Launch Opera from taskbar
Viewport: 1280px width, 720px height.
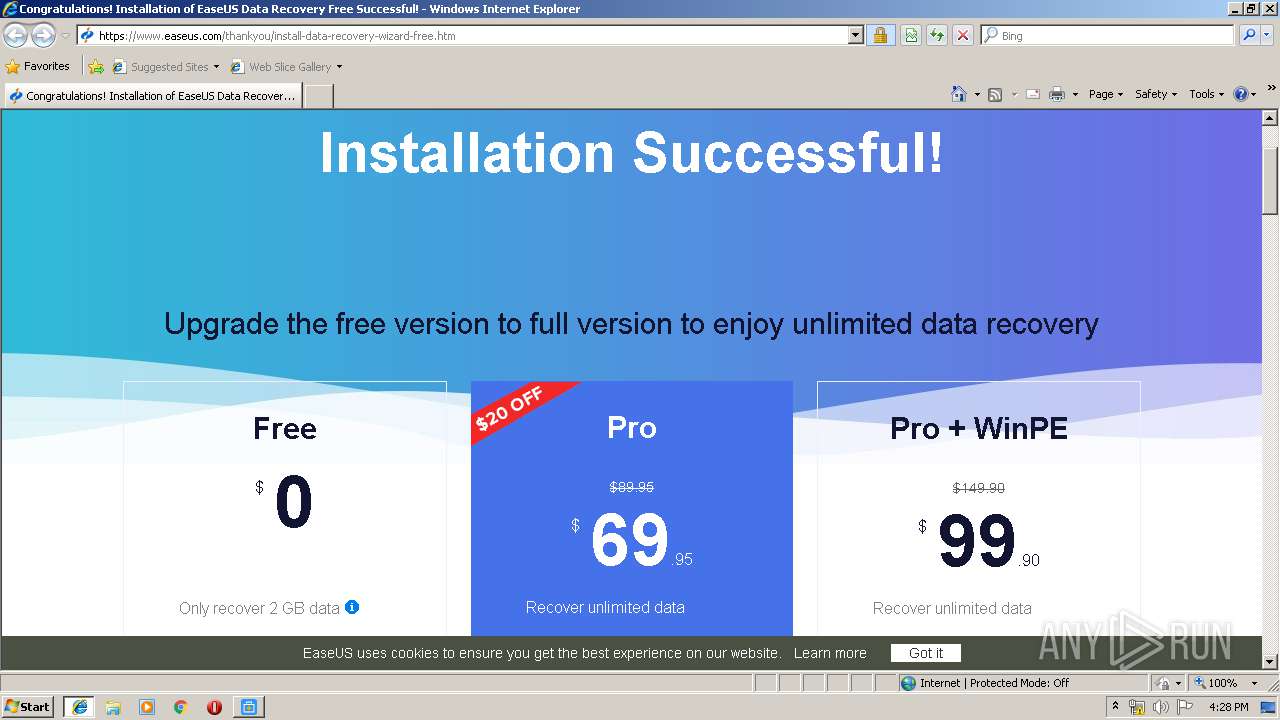pos(214,706)
